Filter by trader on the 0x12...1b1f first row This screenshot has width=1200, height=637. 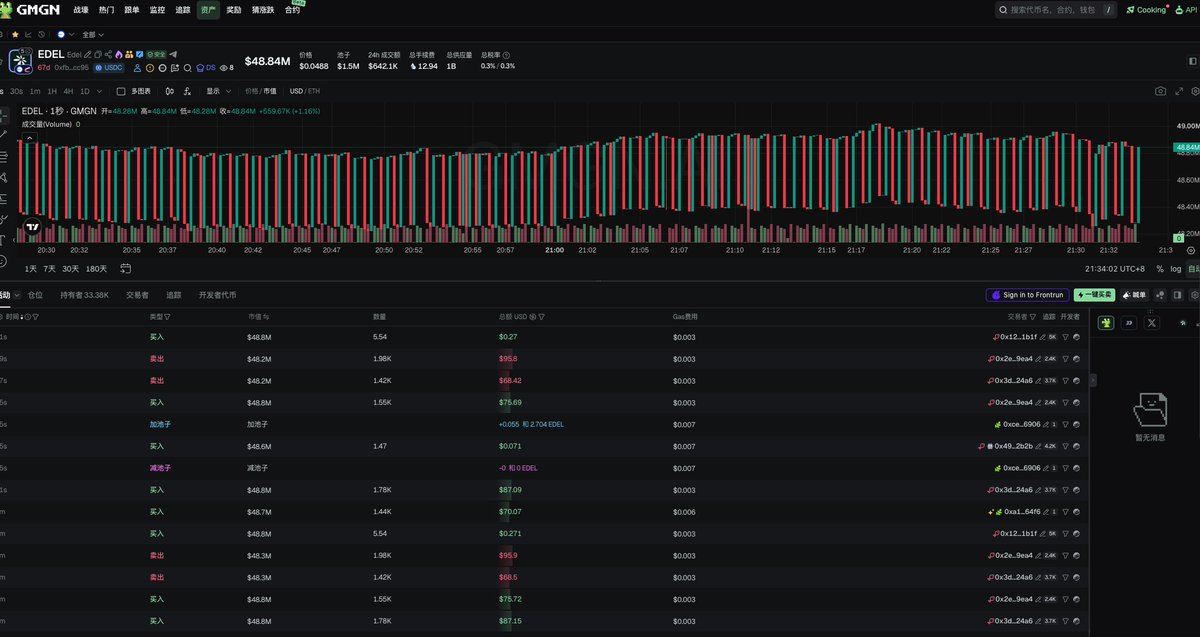(1065, 337)
